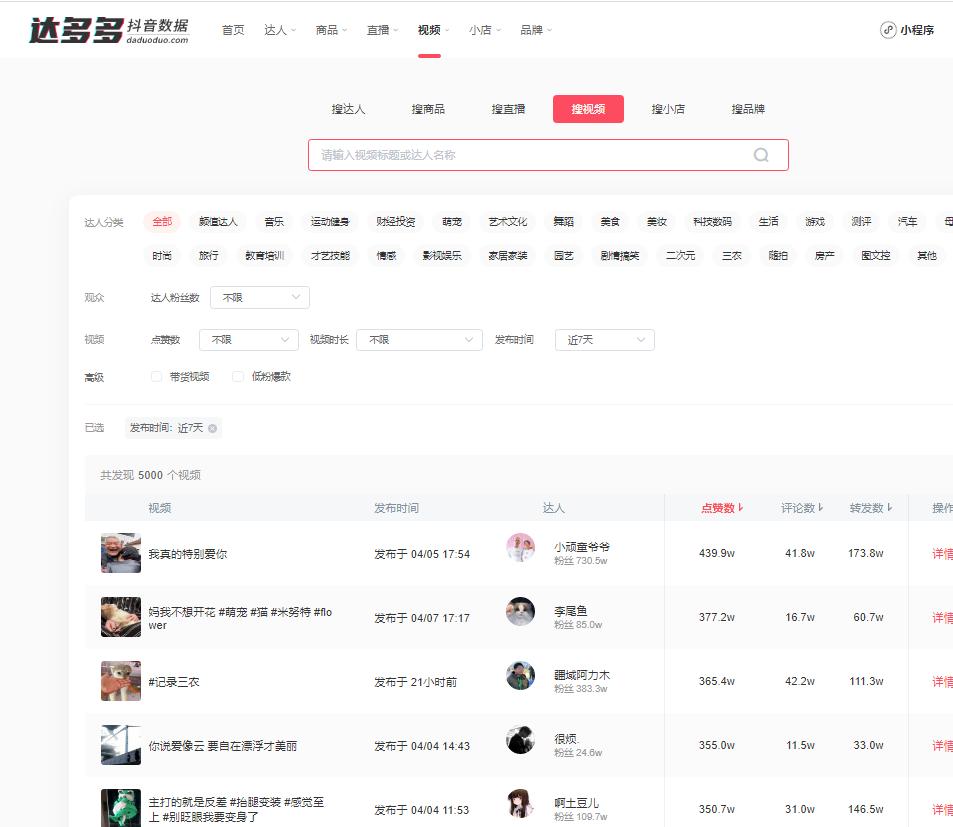Enable the 带货视频 checkbox
The height and width of the screenshot is (827, 953).
pyautogui.click(x=156, y=376)
